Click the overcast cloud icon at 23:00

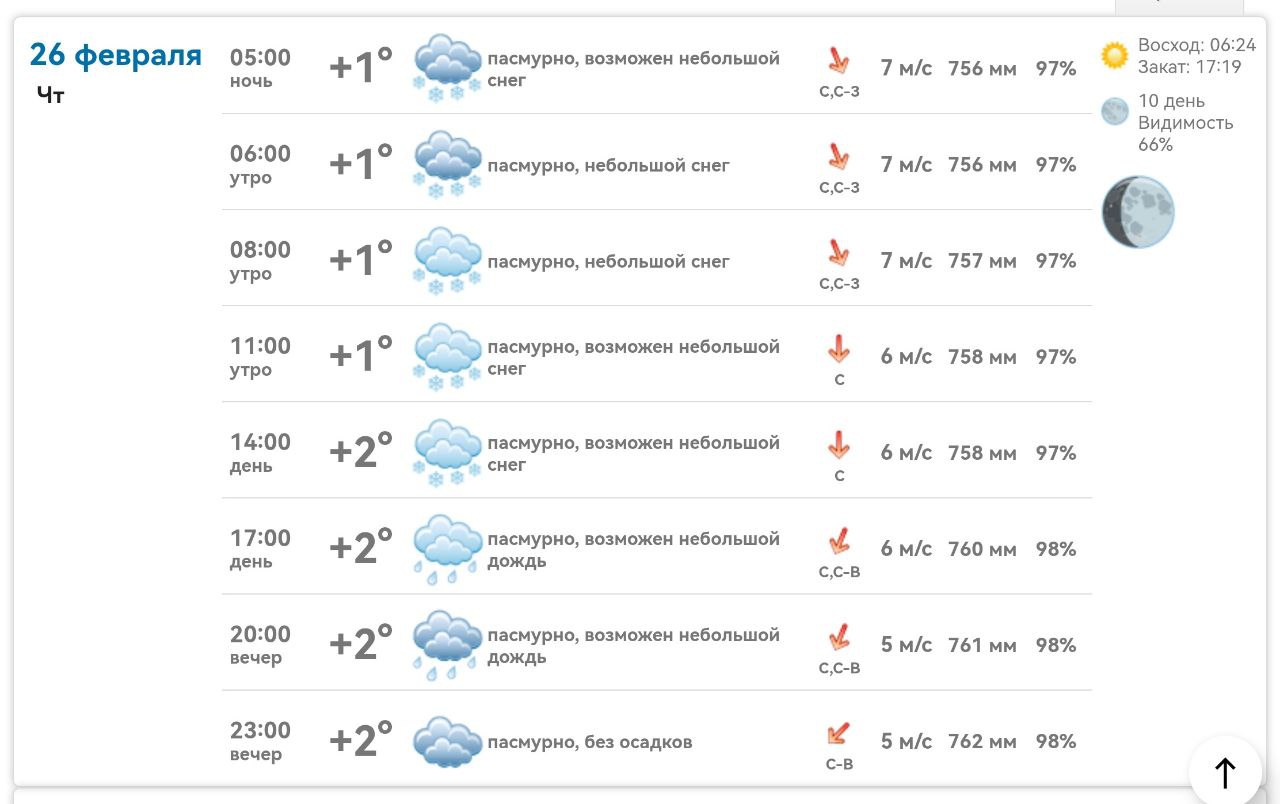447,741
